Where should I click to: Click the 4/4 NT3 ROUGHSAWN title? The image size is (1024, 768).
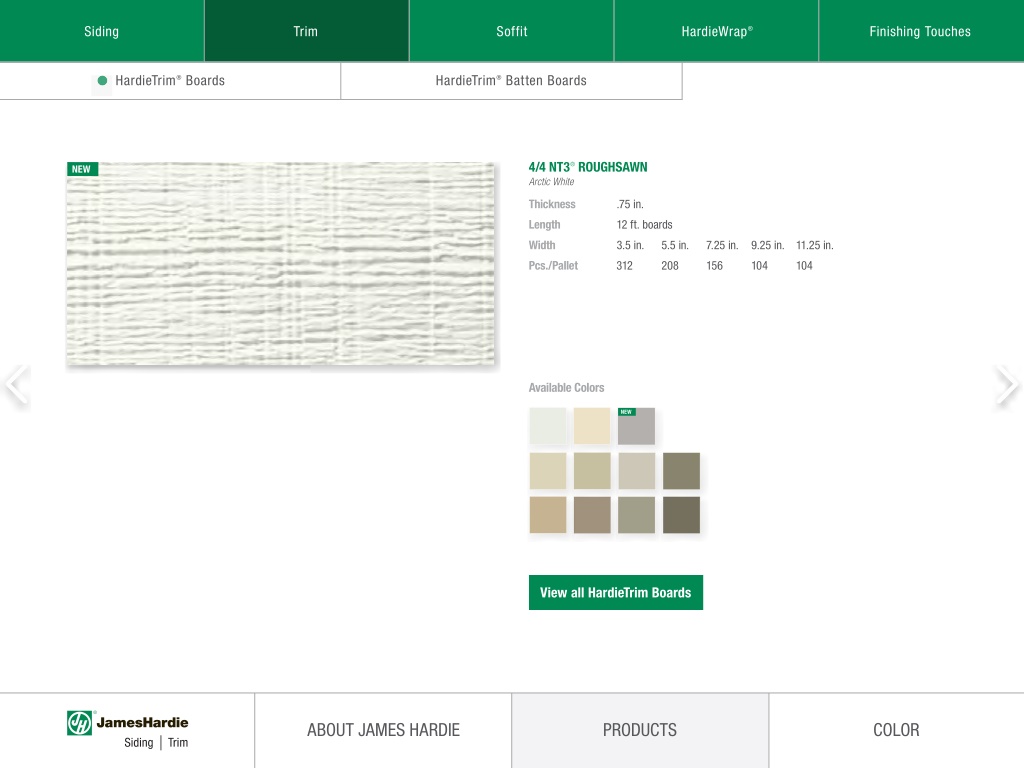[x=588, y=167]
